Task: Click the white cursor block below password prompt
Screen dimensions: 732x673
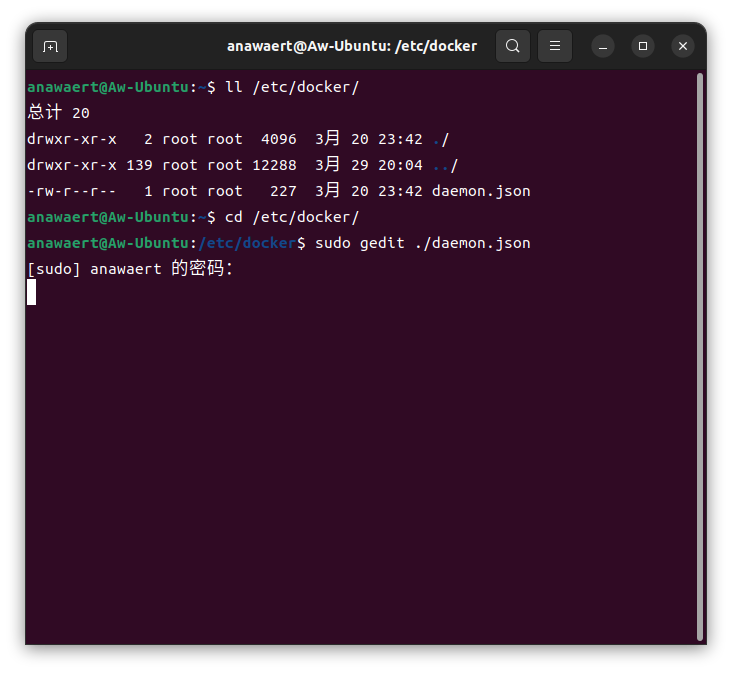Action: point(32,292)
